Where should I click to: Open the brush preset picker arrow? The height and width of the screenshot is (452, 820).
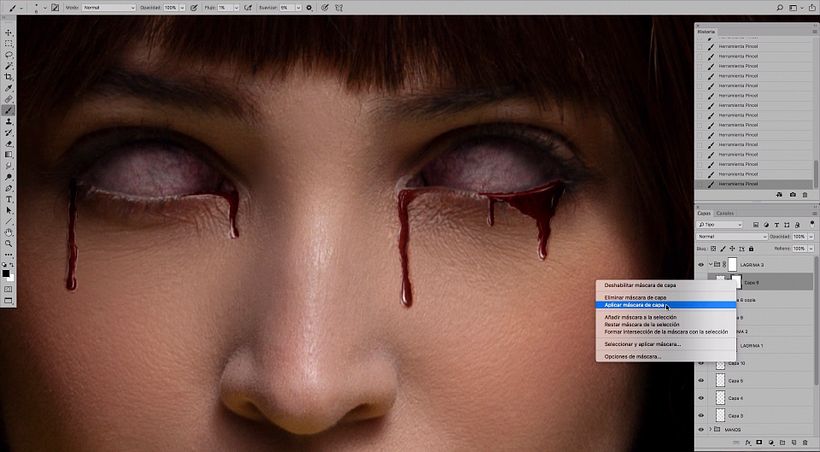45,8
